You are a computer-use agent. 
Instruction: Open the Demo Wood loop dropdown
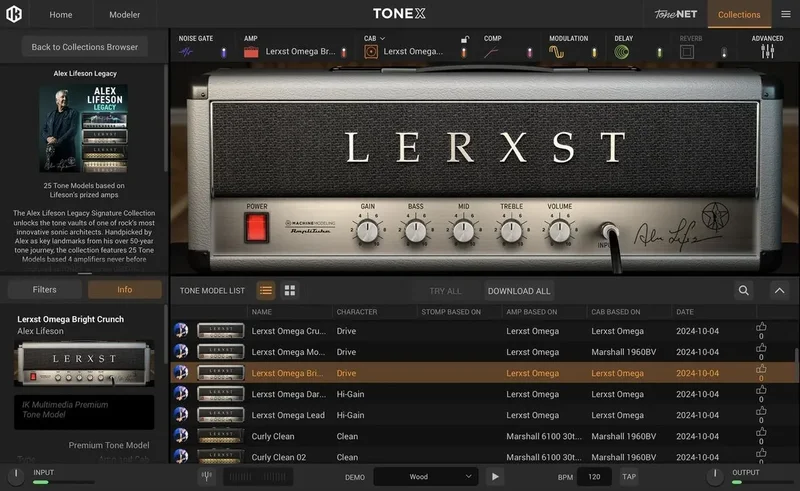pyautogui.click(x=426, y=477)
